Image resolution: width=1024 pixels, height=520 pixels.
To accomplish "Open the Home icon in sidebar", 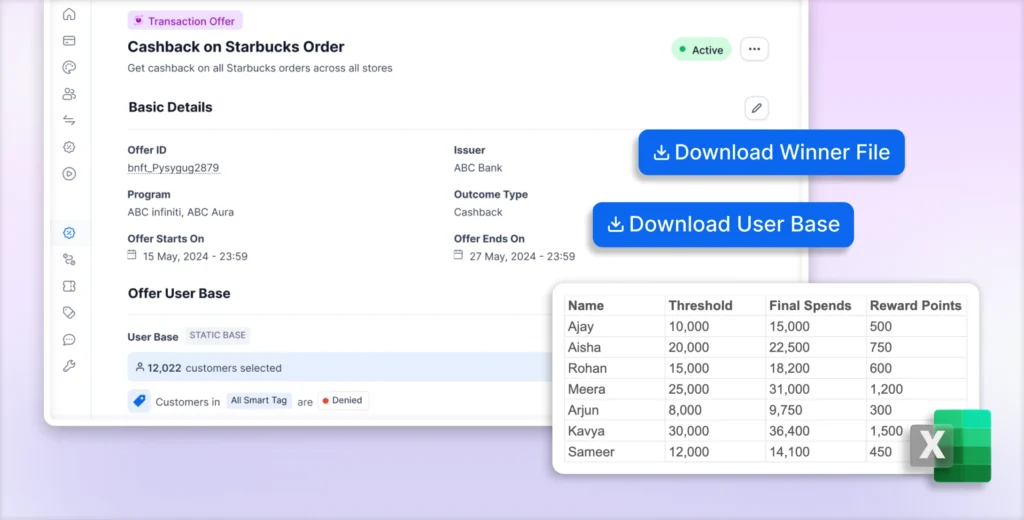I will (x=69, y=14).
